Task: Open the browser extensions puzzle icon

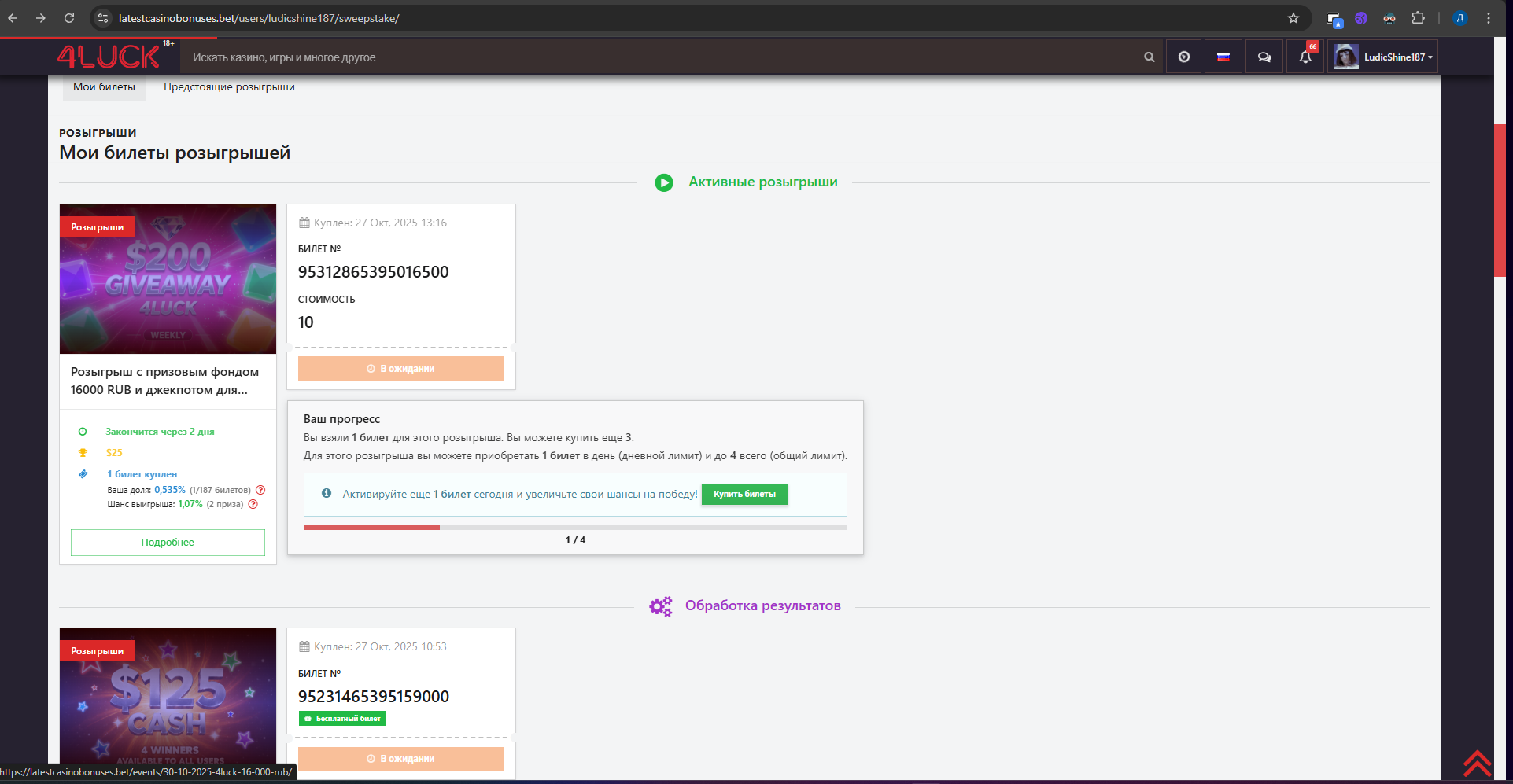Action: pos(1418,18)
